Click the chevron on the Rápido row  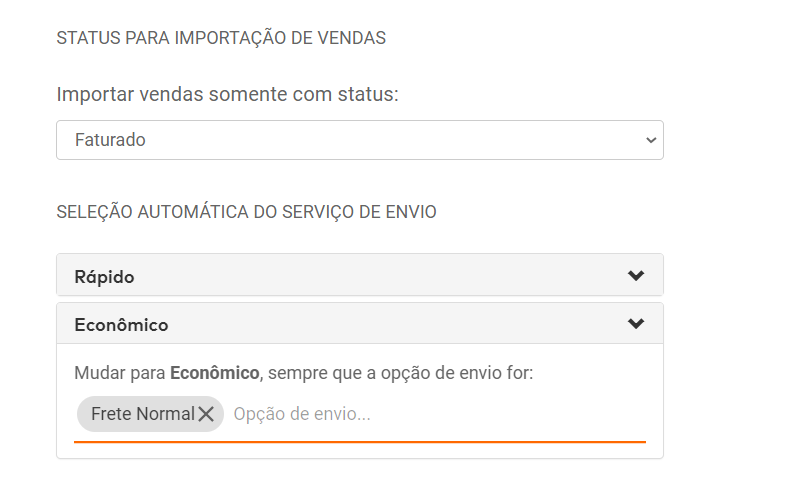636,276
